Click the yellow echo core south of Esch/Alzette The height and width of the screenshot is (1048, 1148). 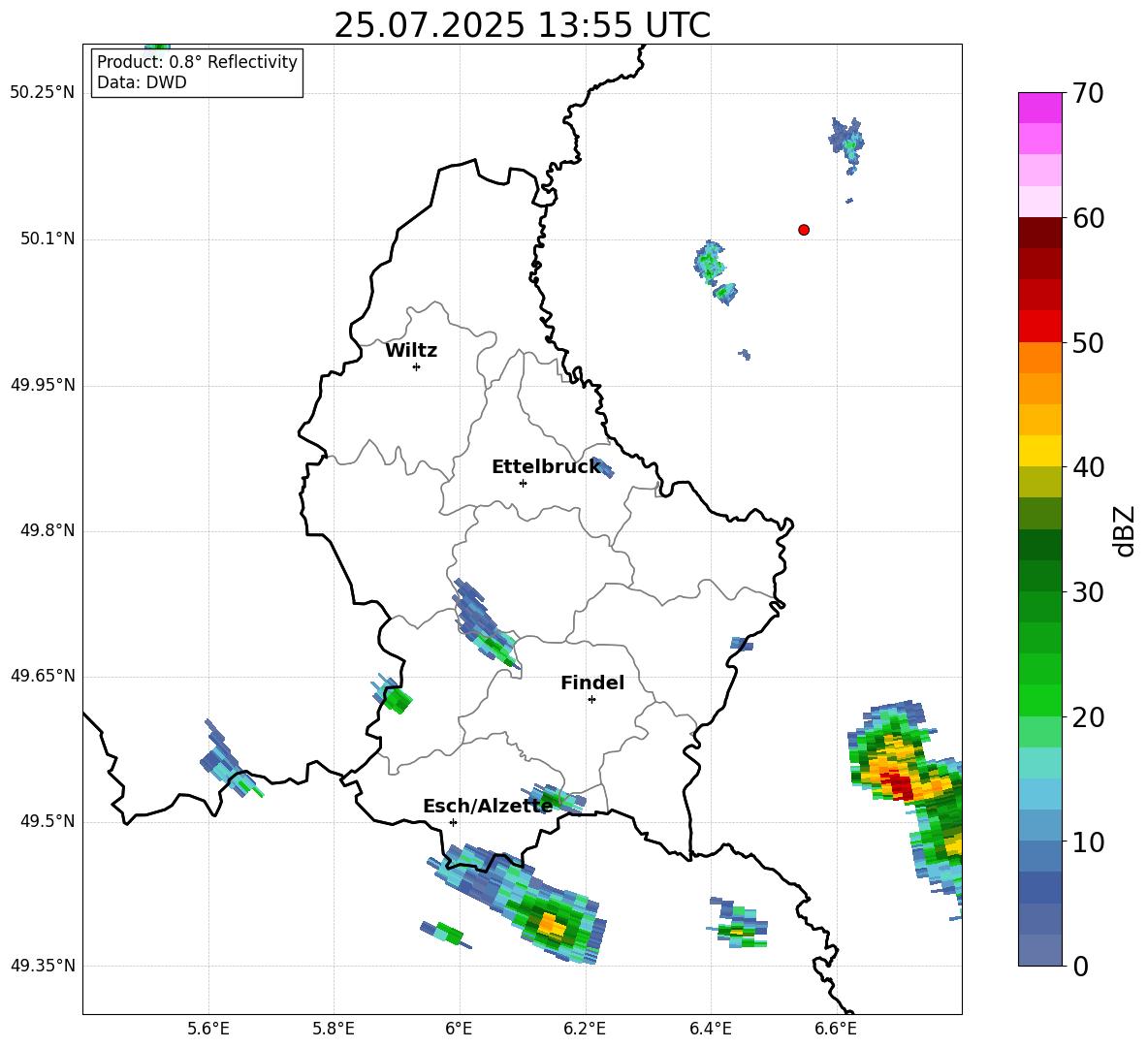click(551, 927)
